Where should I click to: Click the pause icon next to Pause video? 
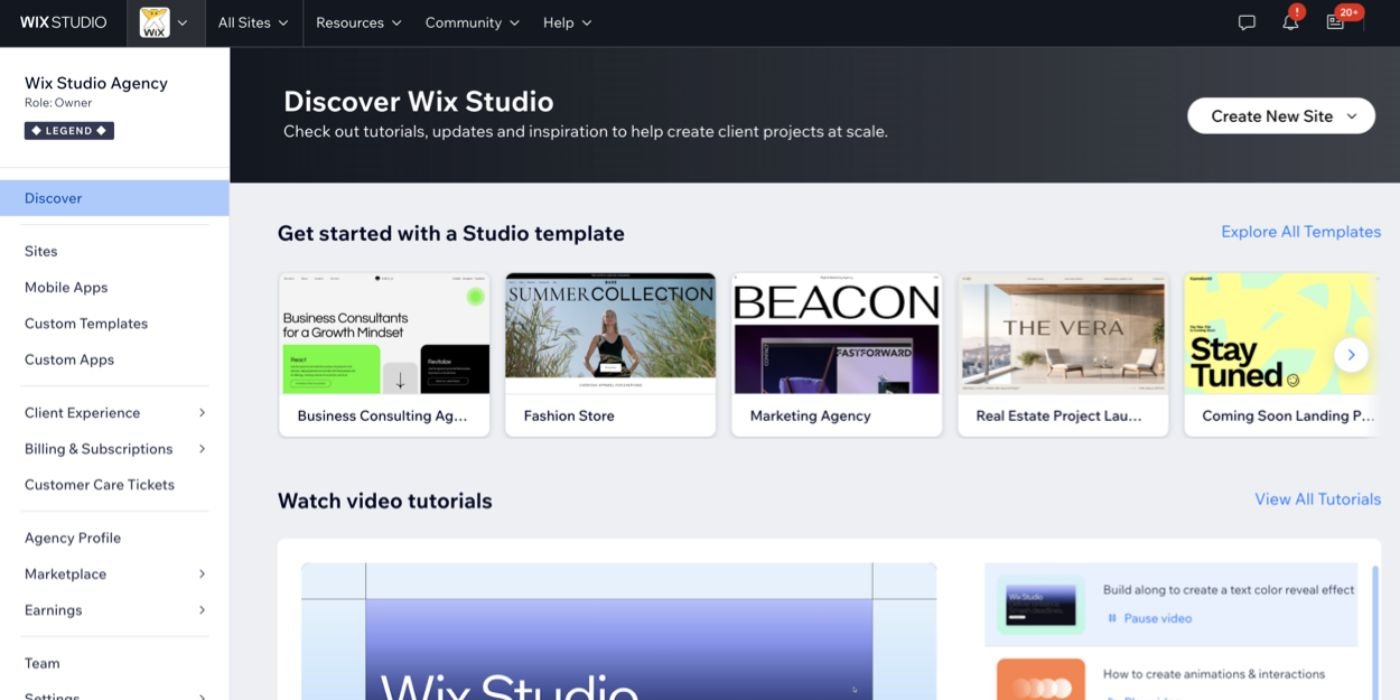(x=1113, y=618)
